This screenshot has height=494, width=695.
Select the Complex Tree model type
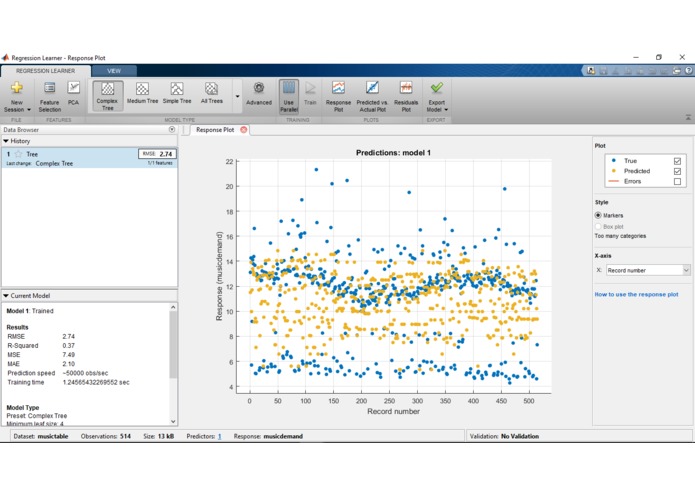(x=108, y=96)
